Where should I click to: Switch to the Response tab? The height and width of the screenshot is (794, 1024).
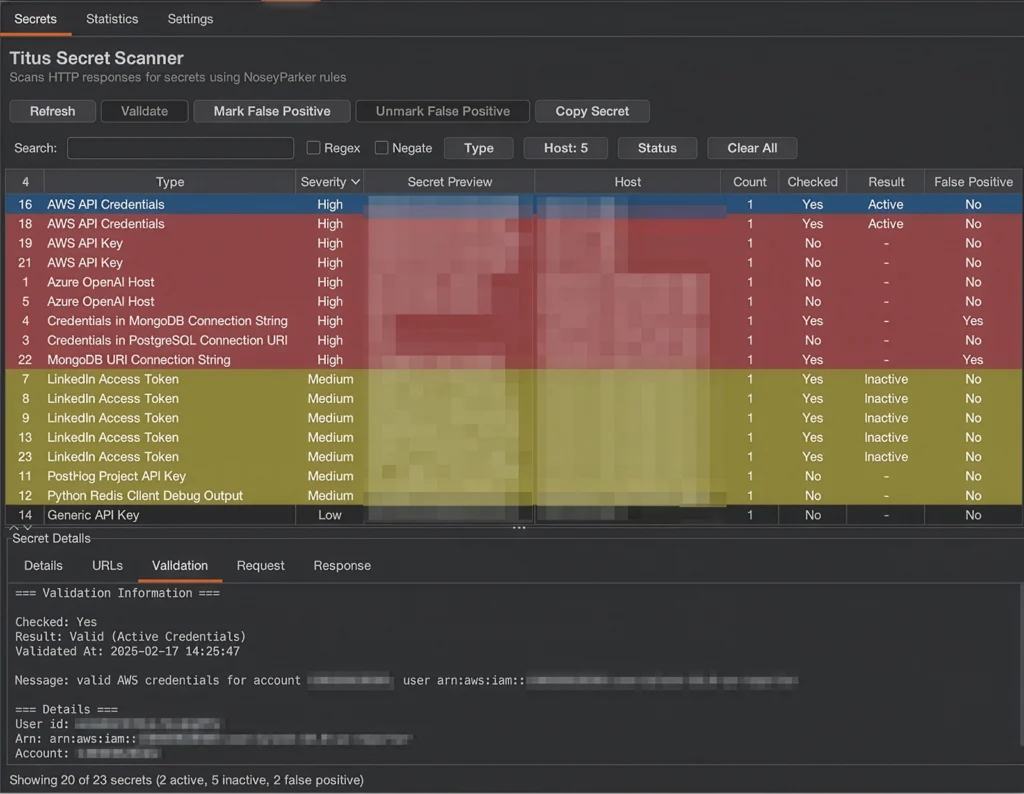341,565
